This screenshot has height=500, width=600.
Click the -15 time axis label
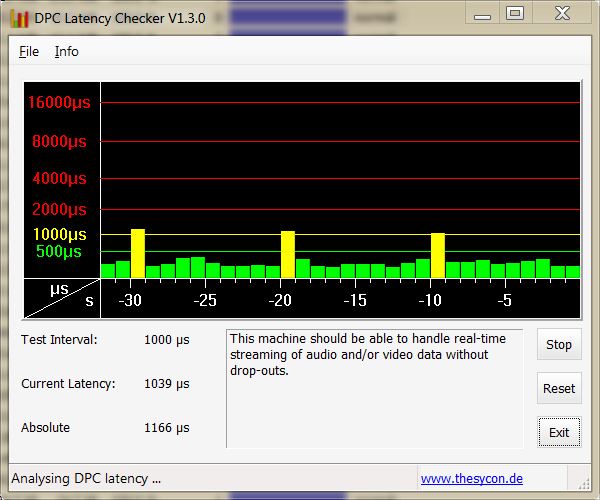coord(355,300)
